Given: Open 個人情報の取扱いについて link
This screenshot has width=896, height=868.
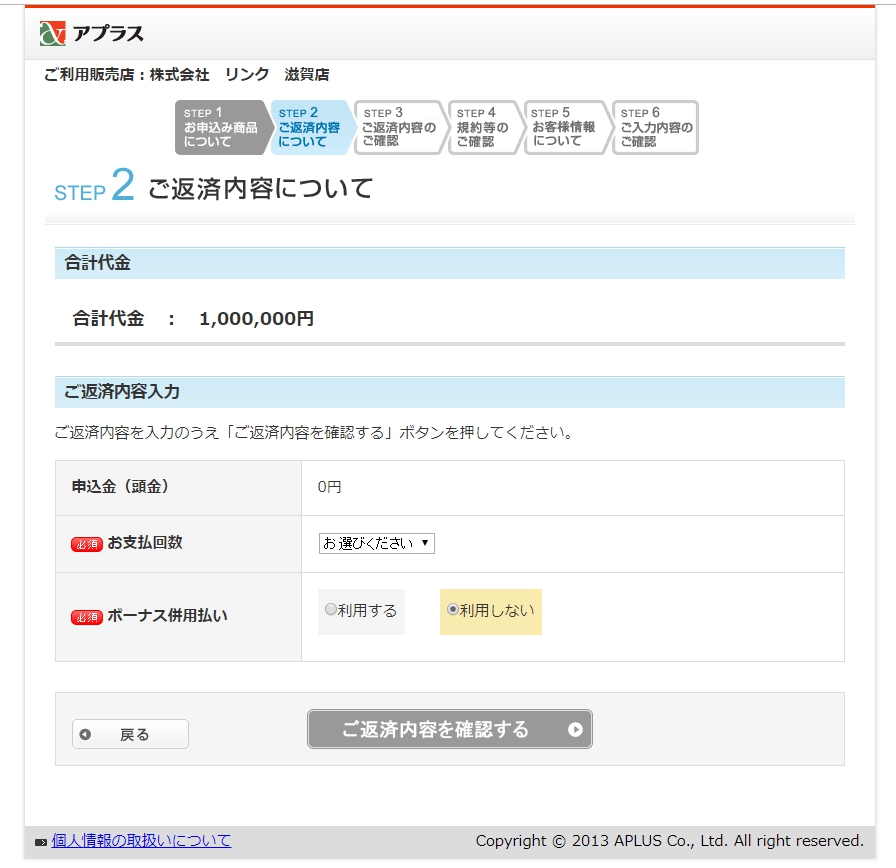Looking at the screenshot, I should (x=141, y=841).
